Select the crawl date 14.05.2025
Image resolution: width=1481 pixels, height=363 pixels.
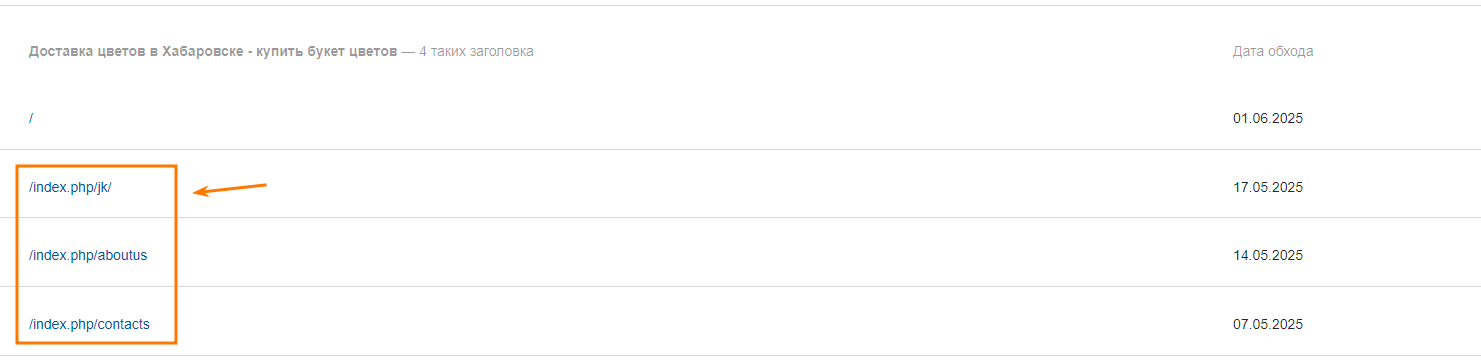[x=1268, y=255]
